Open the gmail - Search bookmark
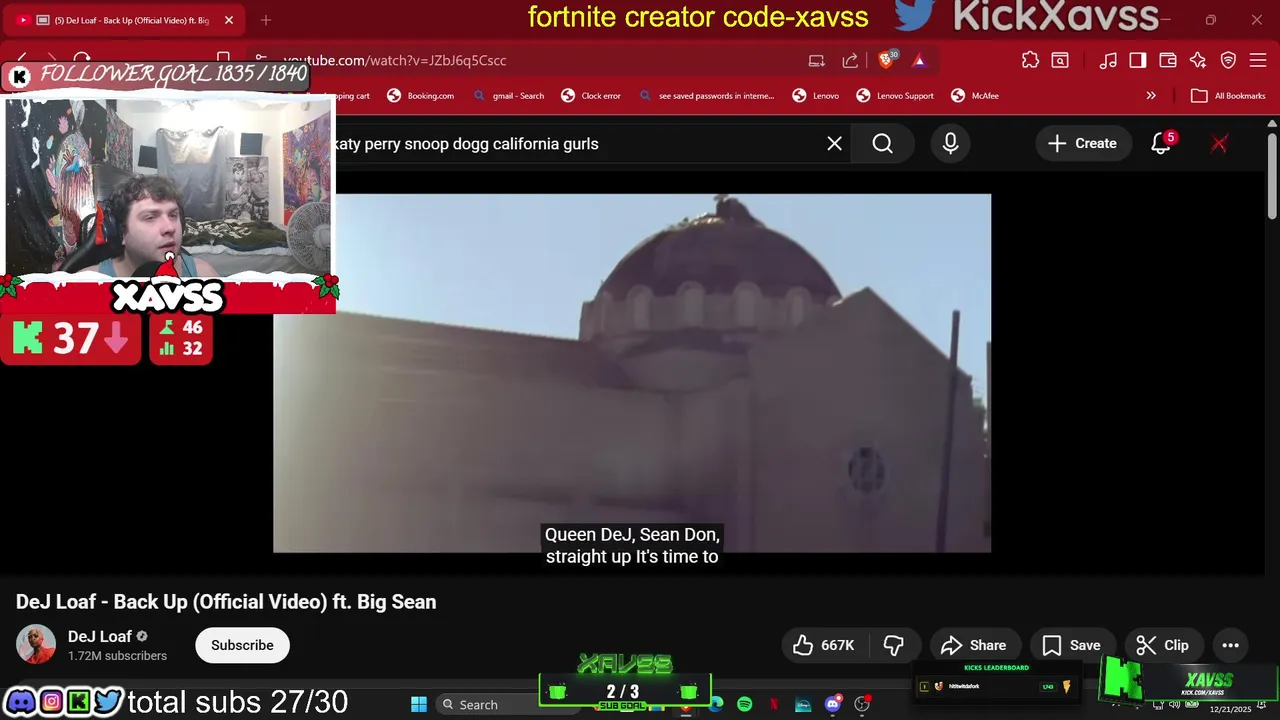This screenshot has height=720, width=1280. click(508, 96)
